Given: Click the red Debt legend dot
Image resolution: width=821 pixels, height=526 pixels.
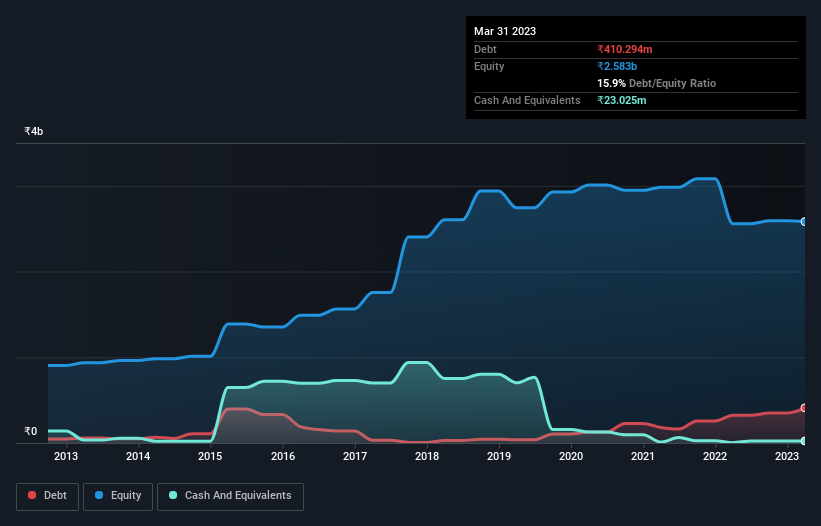Looking at the screenshot, I should (32, 495).
